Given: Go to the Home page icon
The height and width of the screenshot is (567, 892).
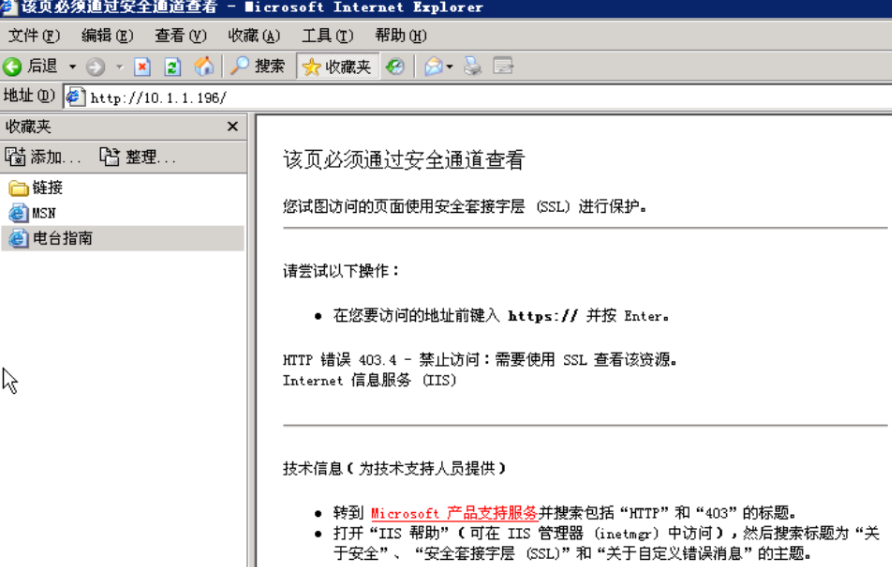Looking at the screenshot, I should click(x=204, y=67).
